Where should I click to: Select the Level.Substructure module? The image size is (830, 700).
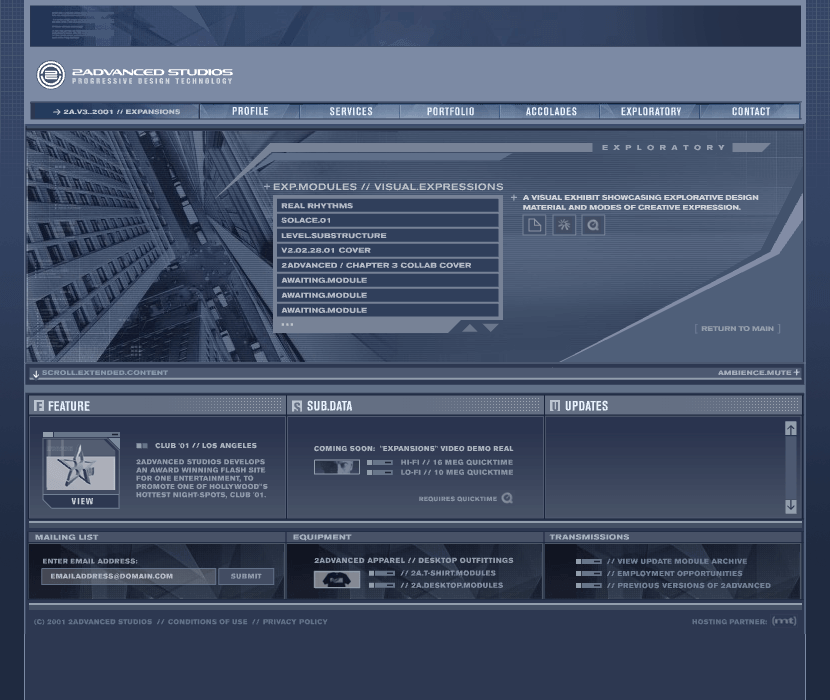click(x=387, y=235)
